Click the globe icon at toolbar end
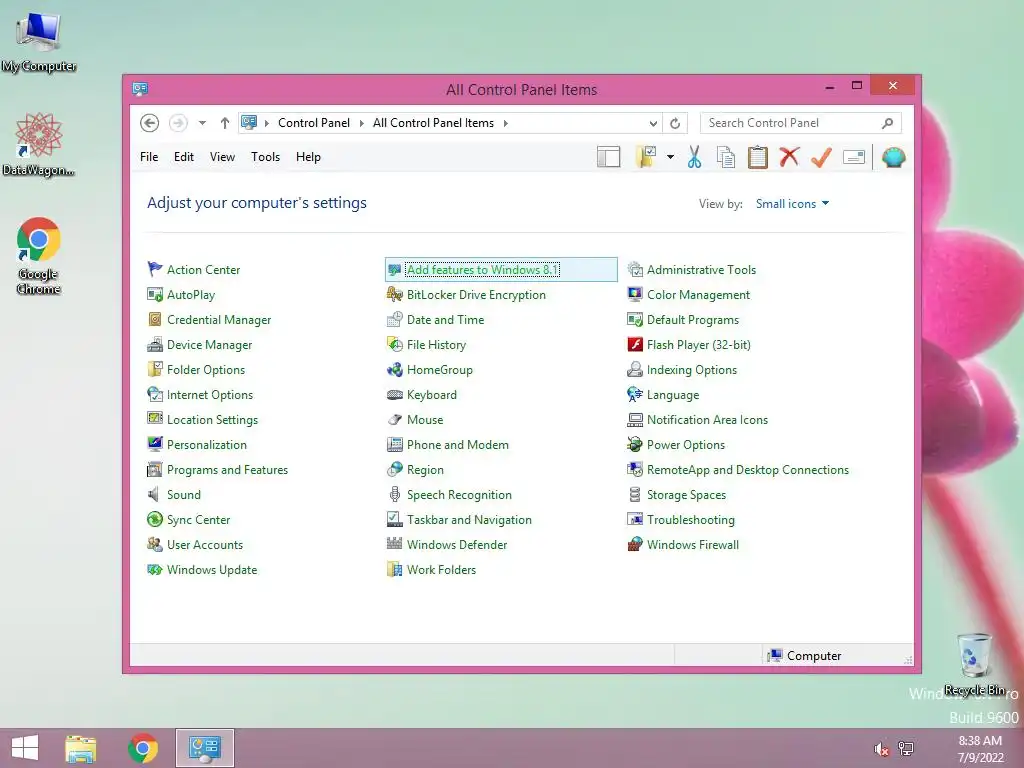The height and width of the screenshot is (768, 1024). 893,157
